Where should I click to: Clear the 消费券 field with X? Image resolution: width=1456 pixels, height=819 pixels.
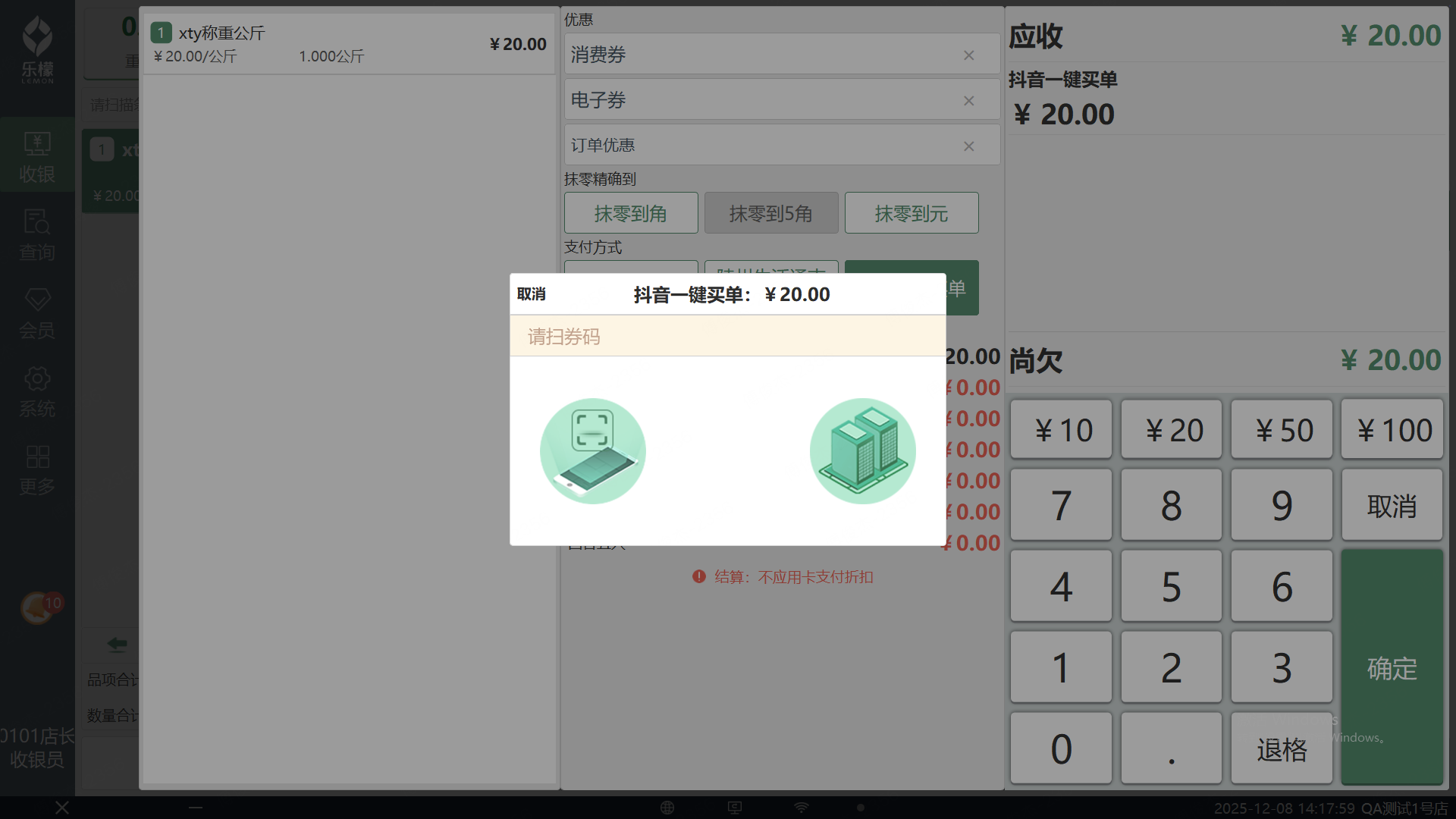point(968,55)
